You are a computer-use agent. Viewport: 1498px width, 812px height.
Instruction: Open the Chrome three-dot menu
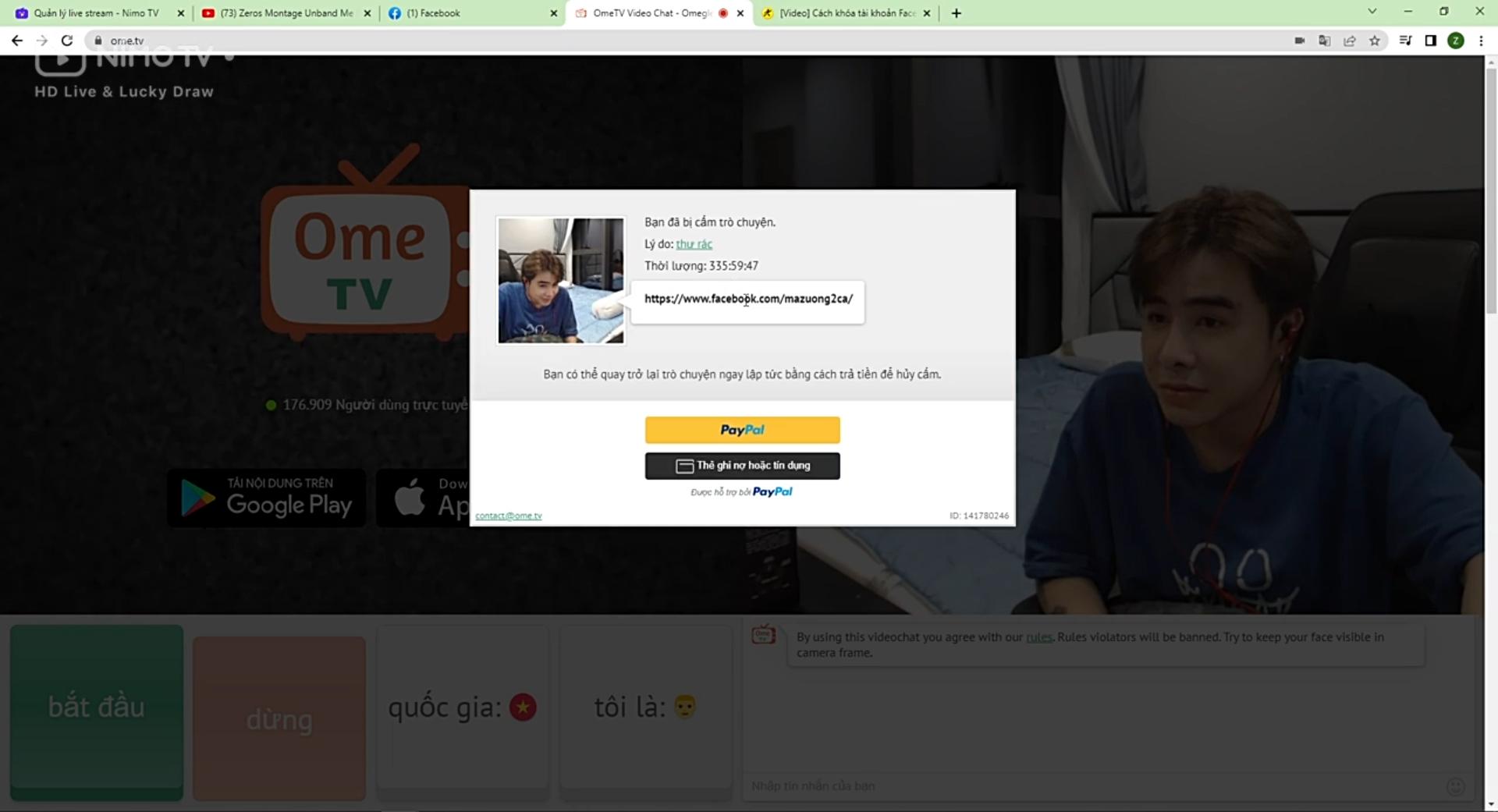1481,41
